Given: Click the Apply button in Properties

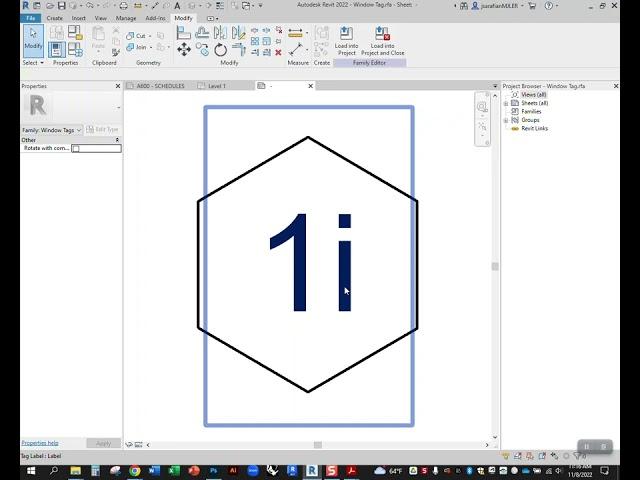Looking at the screenshot, I should click(x=104, y=443).
